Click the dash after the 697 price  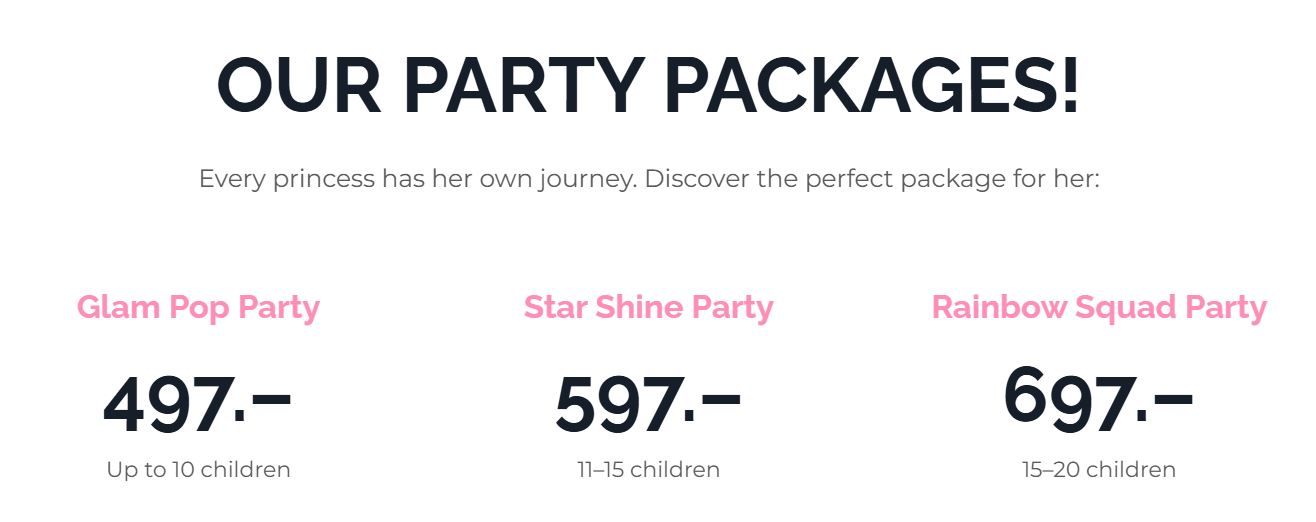[1173, 395]
